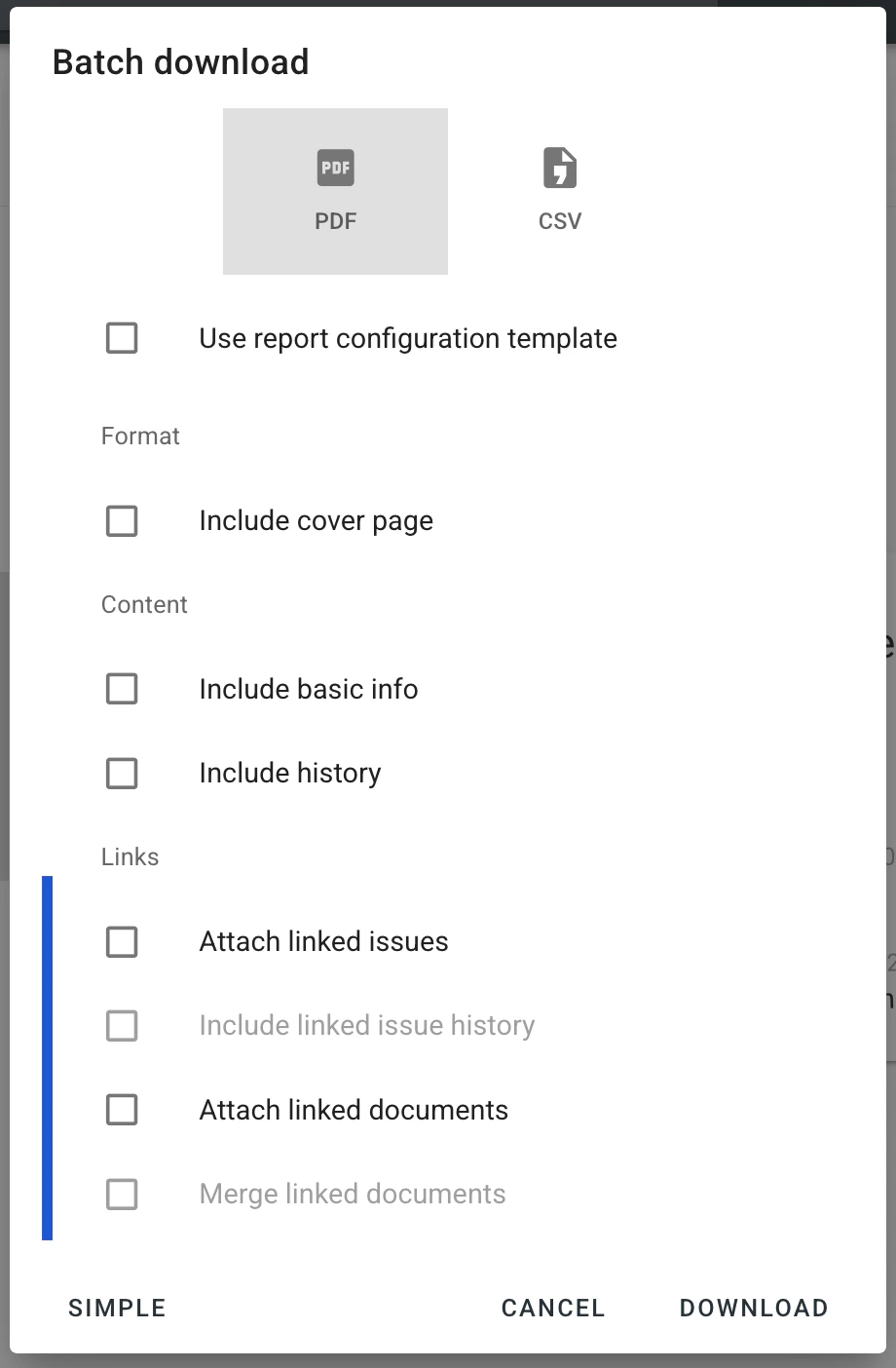Enable "Attach linked documents"

[121, 1110]
